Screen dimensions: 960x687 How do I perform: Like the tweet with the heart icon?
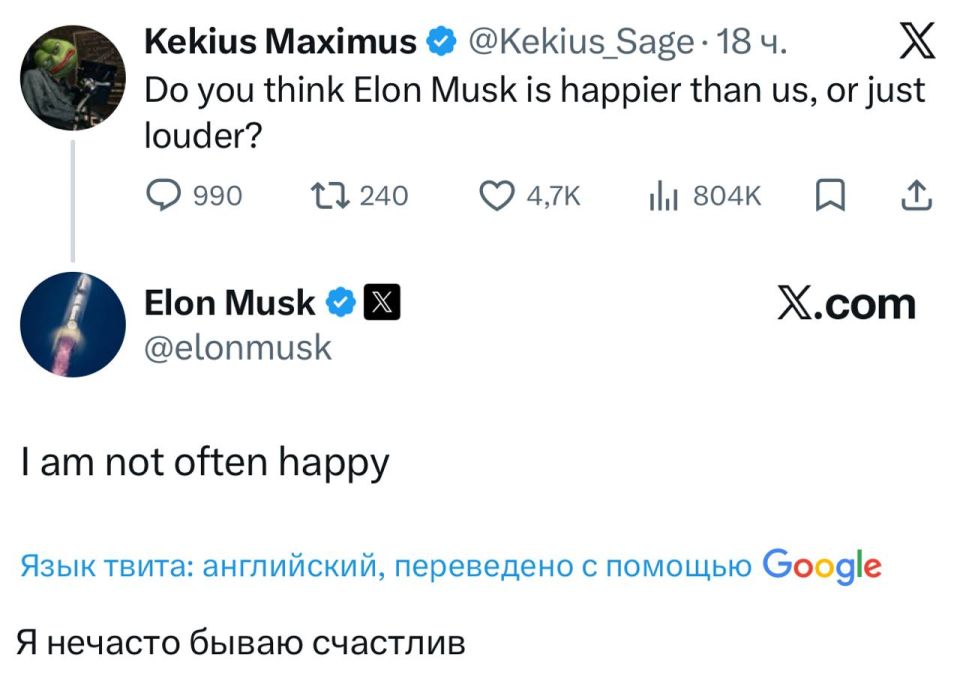tap(498, 196)
